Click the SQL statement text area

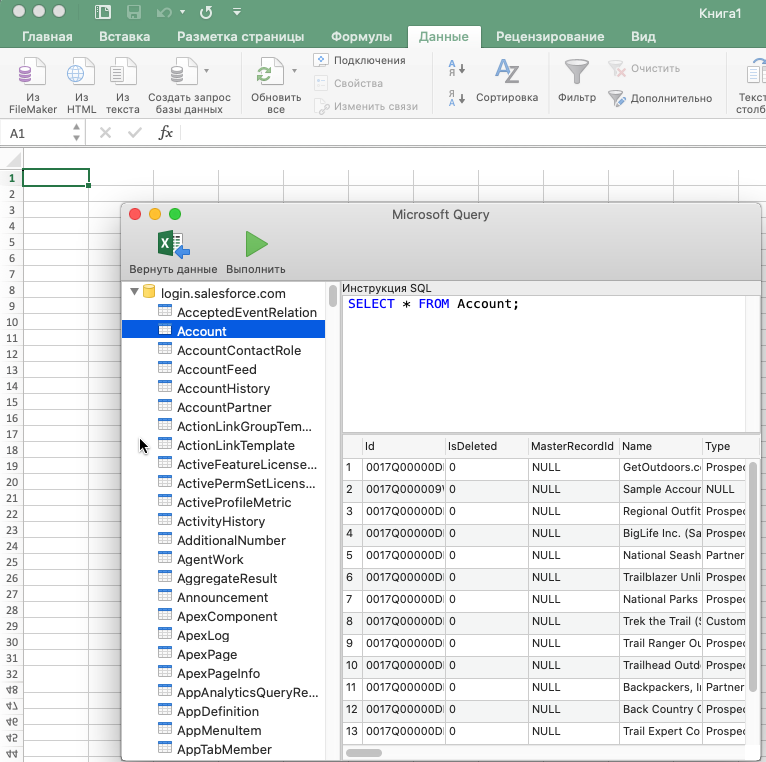[x=543, y=363]
